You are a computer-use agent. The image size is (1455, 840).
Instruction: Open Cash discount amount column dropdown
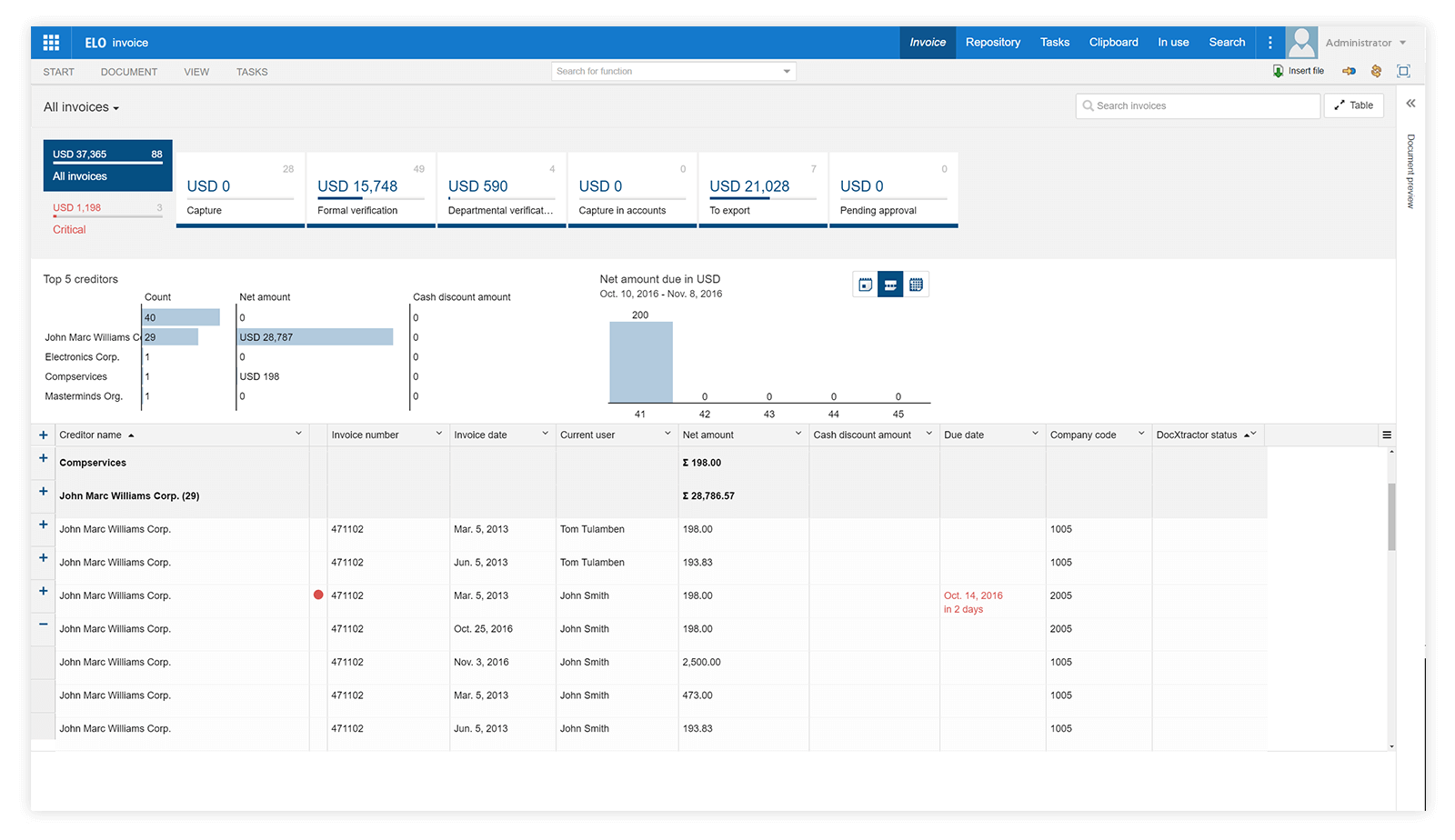pyautogui.click(x=929, y=434)
